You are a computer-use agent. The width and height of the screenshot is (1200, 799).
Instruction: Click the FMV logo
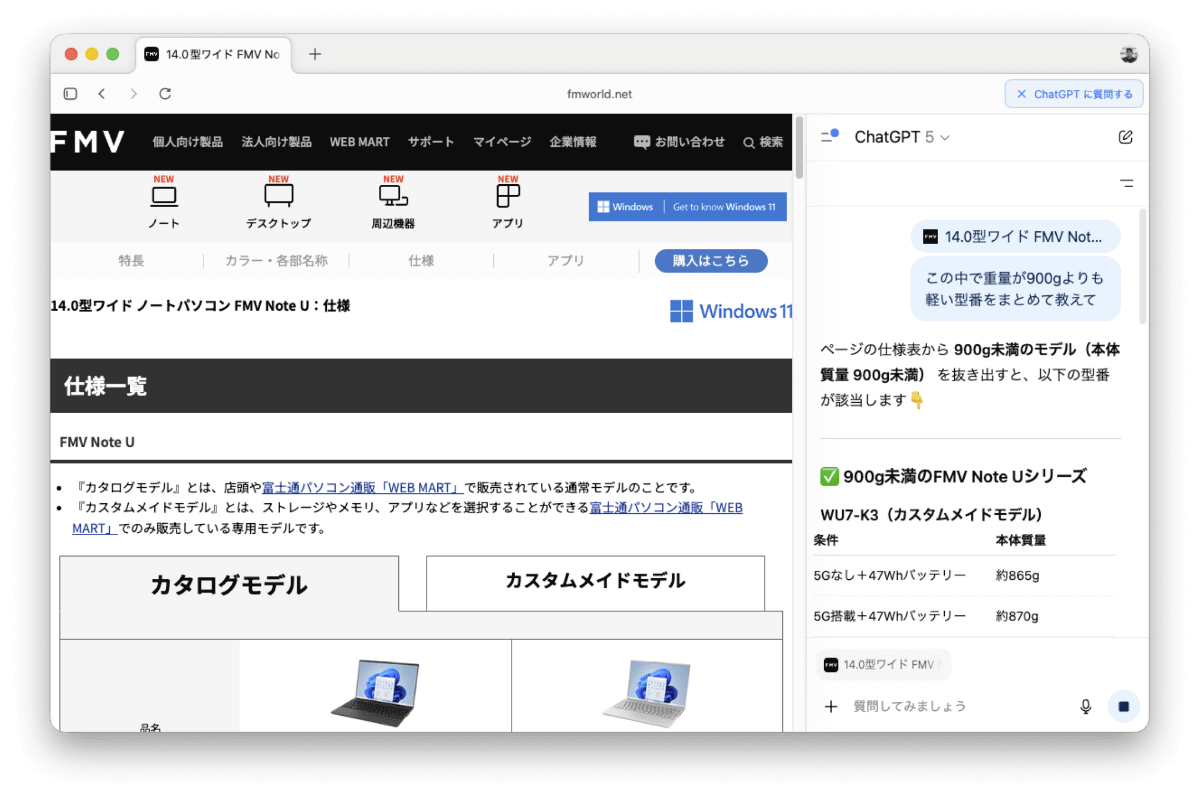(88, 142)
